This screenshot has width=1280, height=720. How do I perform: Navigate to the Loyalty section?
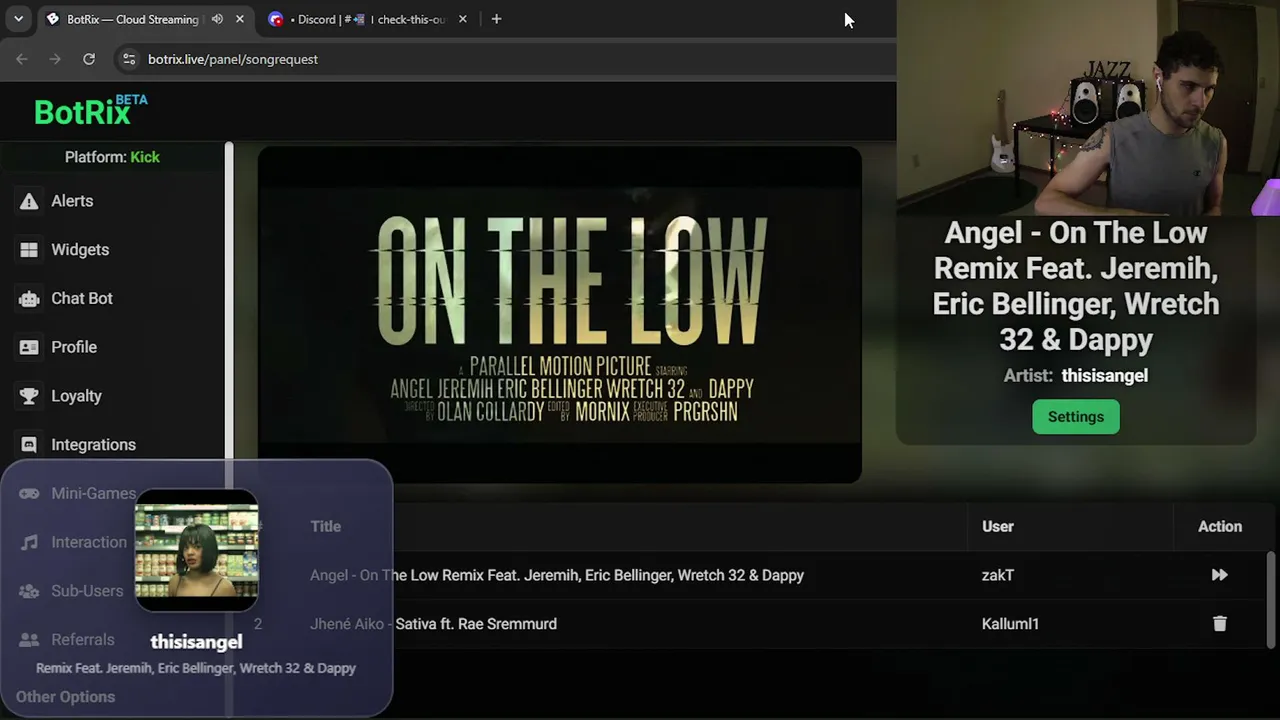tap(76, 396)
